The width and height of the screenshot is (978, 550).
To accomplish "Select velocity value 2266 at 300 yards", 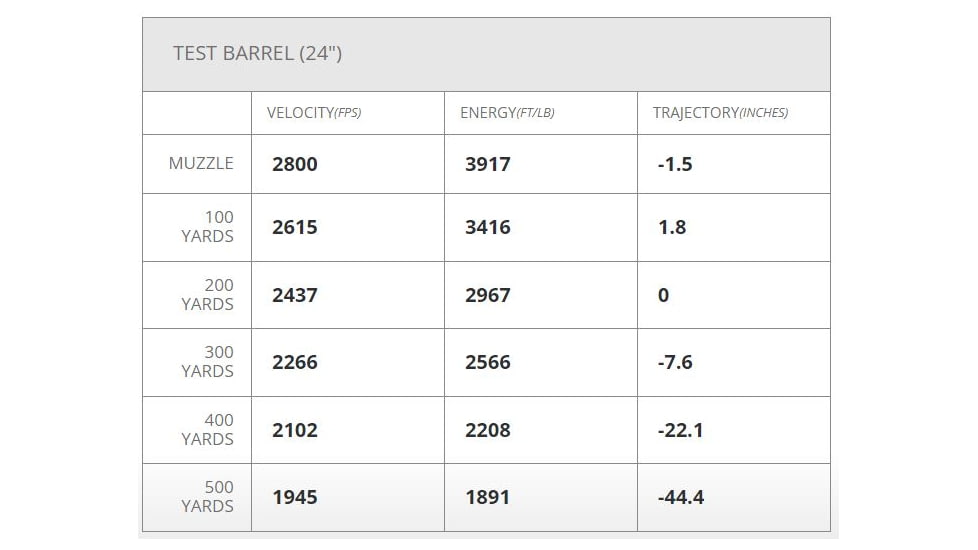I will (x=295, y=362).
